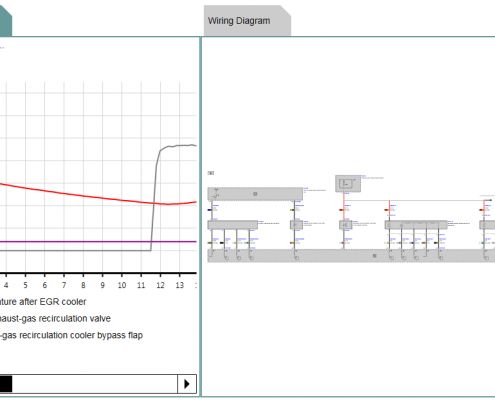Select the 'ture after EGR cooler' legend entry
495x400 pixels.
coord(43,302)
